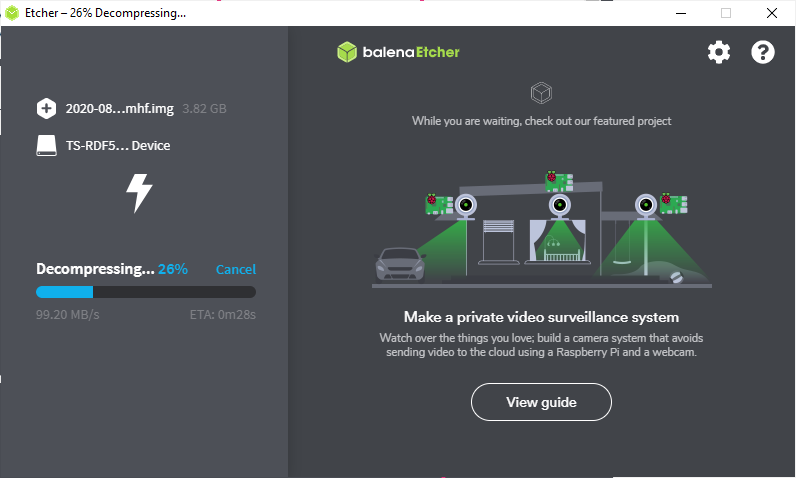
Task: Click Etcher app icon in title bar
Action: (12, 13)
